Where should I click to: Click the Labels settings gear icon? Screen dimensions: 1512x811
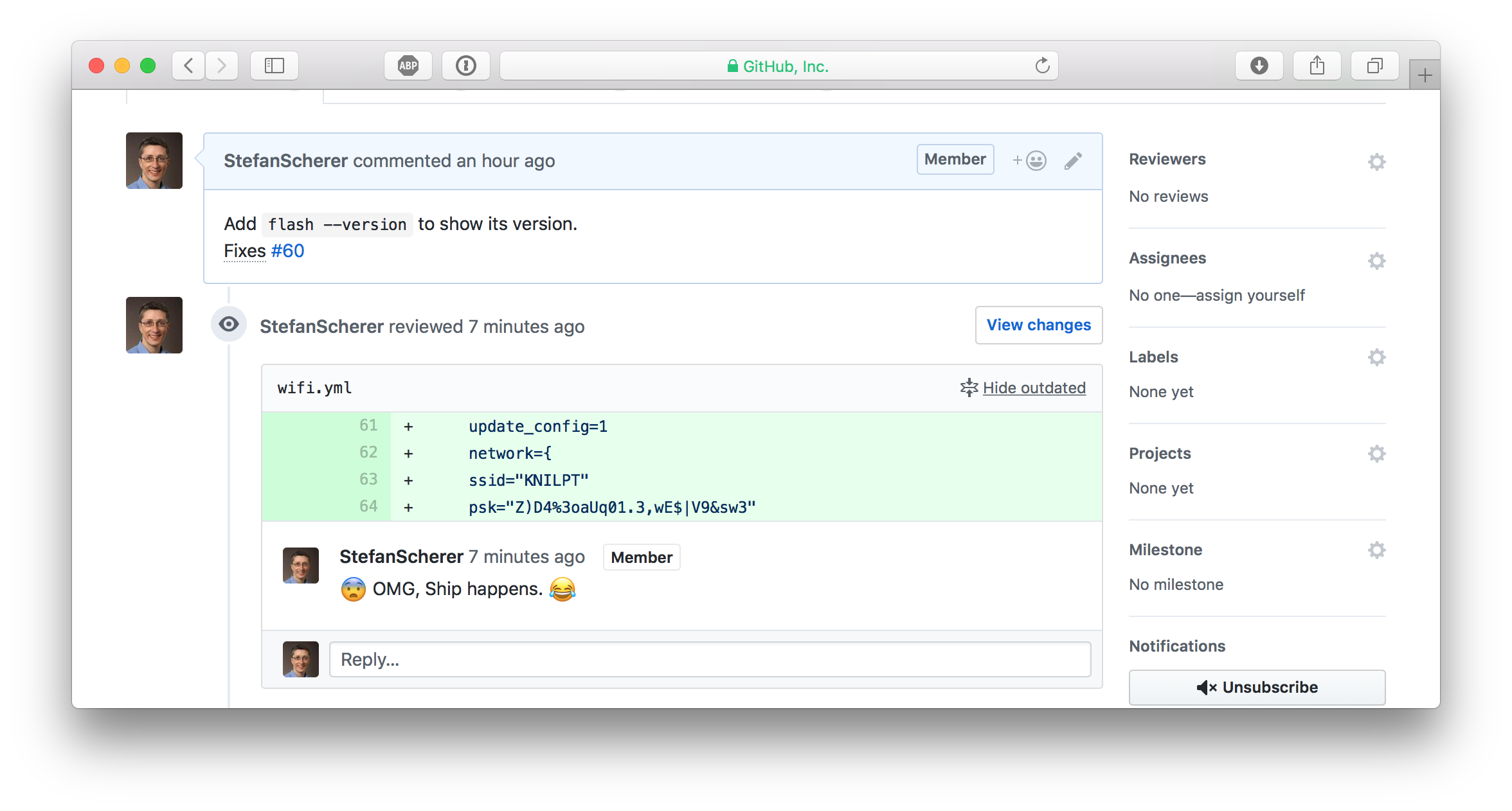(1378, 358)
